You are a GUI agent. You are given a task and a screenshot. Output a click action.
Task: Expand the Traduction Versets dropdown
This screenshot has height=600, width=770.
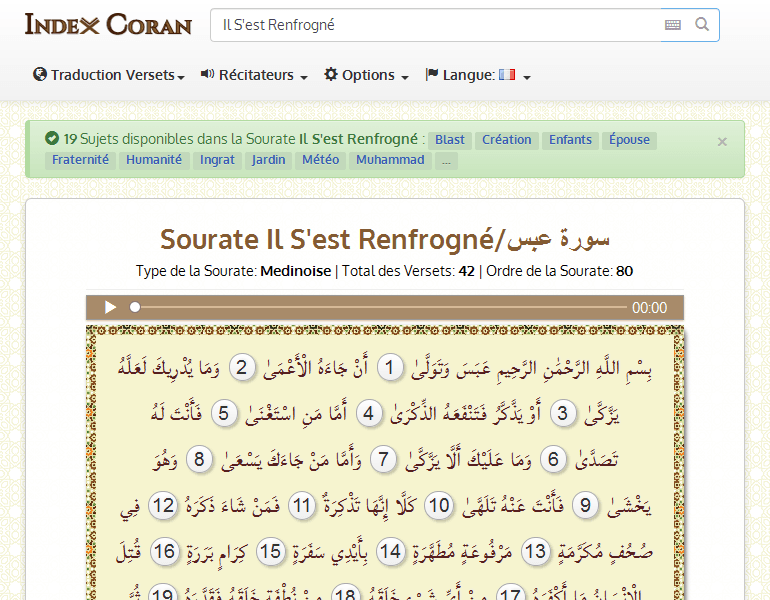109,75
